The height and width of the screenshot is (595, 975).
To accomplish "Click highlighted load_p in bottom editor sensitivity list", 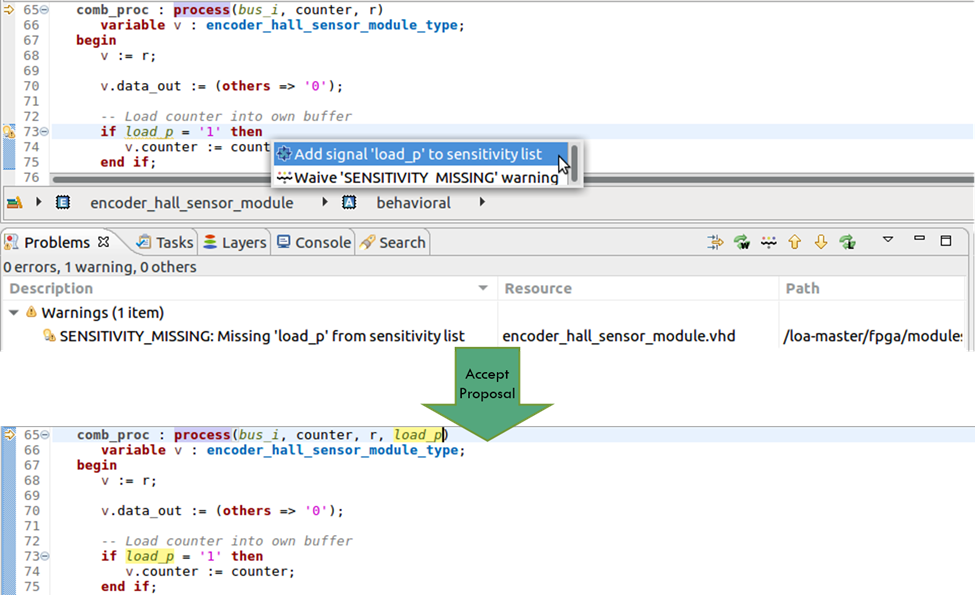I will [x=418, y=435].
